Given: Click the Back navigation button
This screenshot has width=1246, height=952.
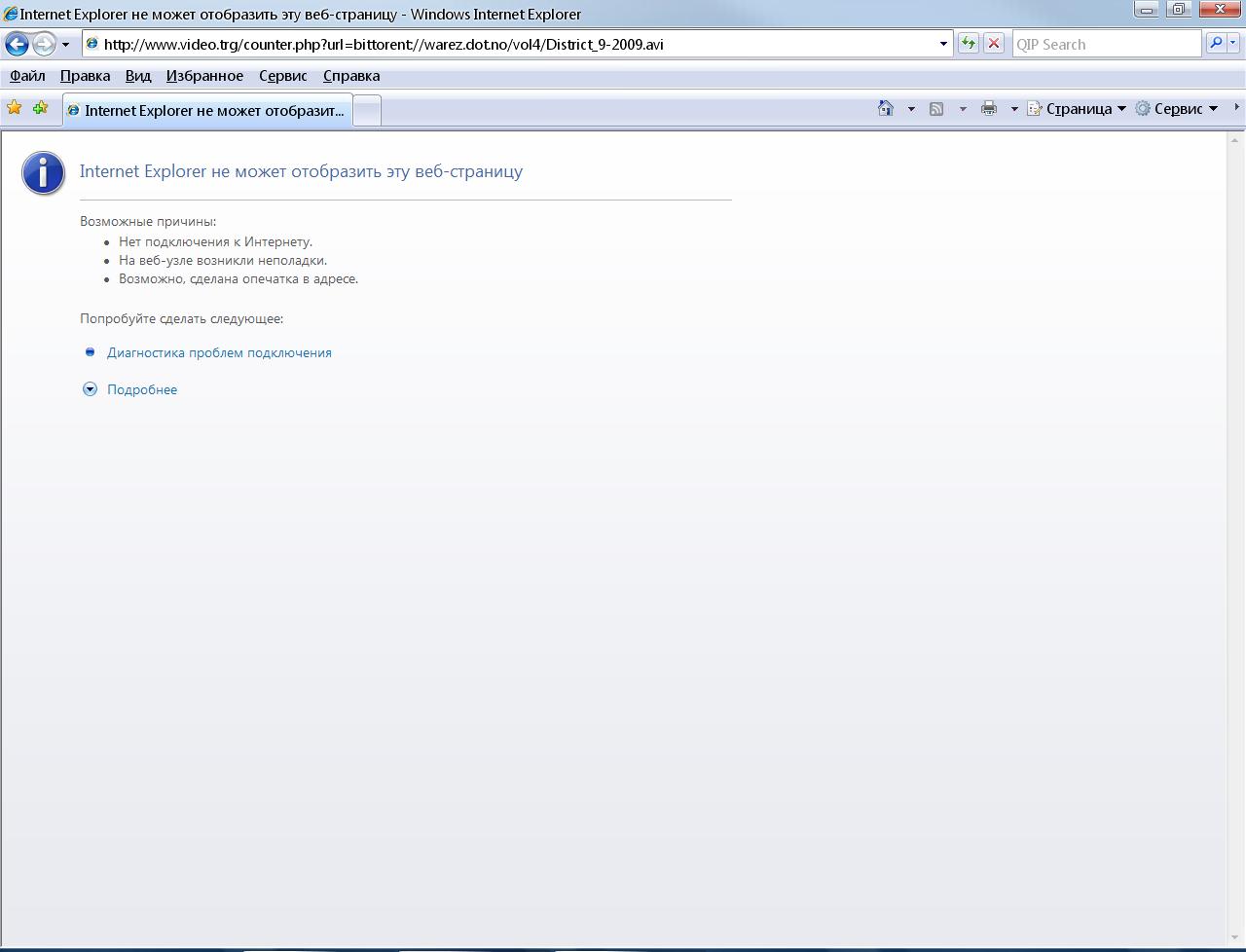Looking at the screenshot, I should tap(17, 44).
